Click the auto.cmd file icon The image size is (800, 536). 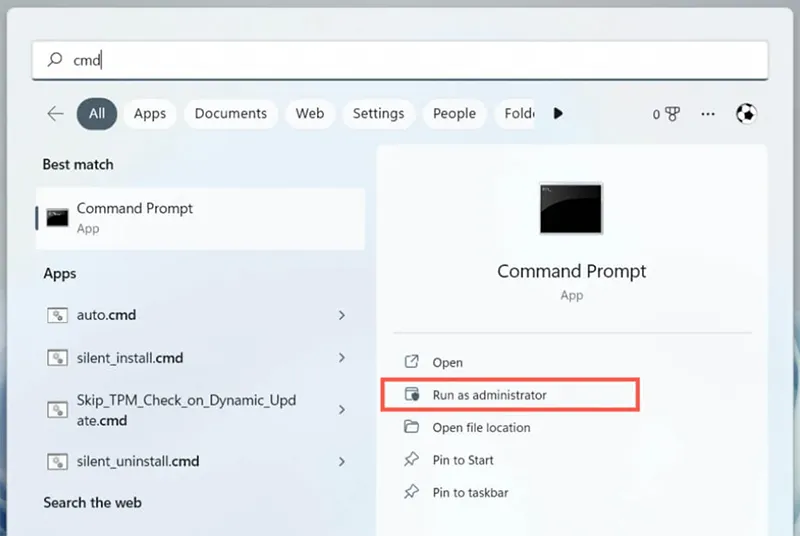(57, 315)
